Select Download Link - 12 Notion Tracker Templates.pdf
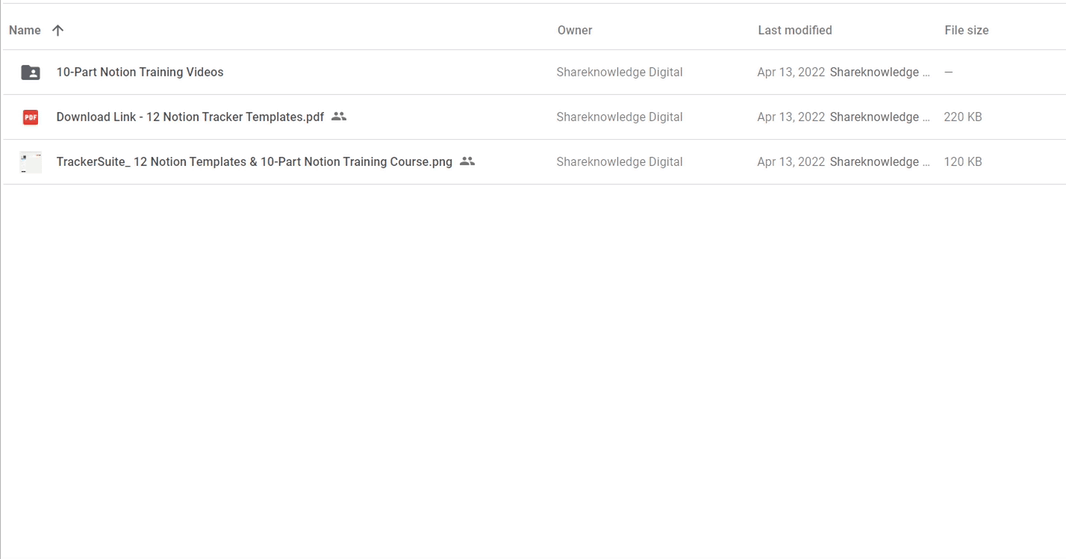Image resolution: width=1066 pixels, height=559 pixels. [x=190, y=117]
